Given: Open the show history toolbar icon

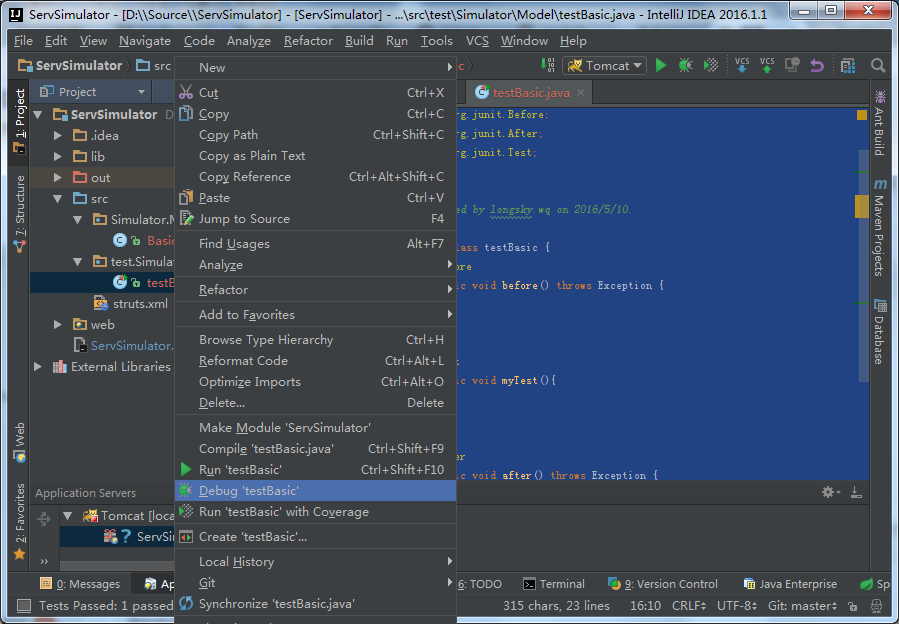Looking at the screenshot, I should point(792,65).
